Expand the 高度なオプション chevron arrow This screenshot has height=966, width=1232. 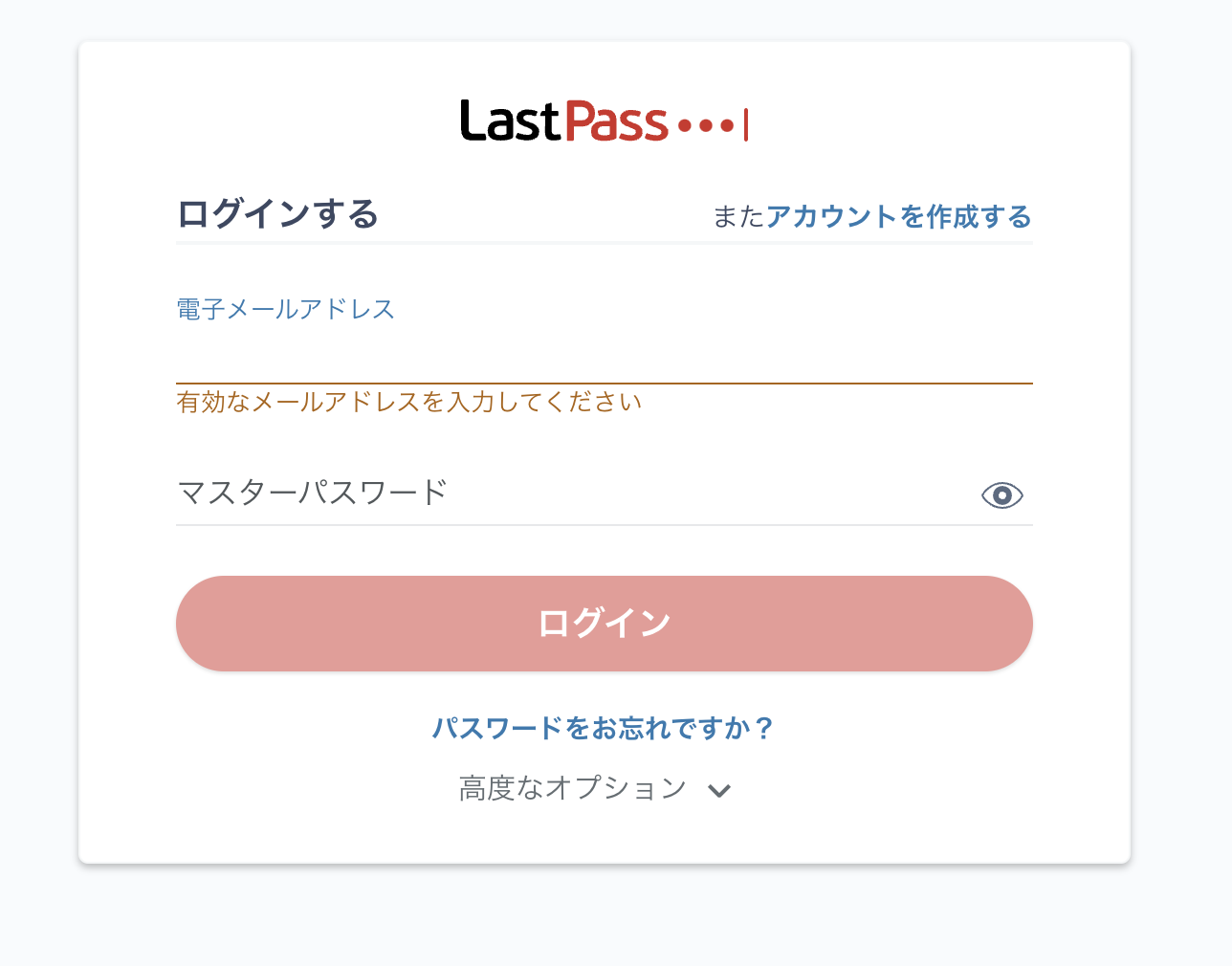719,790
